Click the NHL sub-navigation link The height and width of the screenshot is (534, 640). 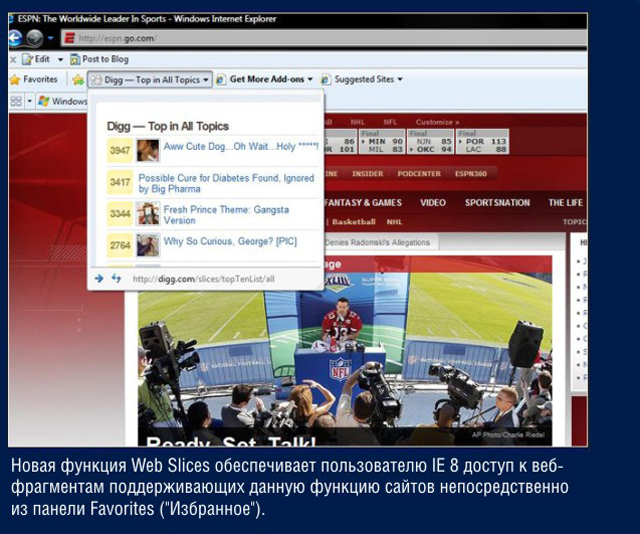[x=394, y=222]
